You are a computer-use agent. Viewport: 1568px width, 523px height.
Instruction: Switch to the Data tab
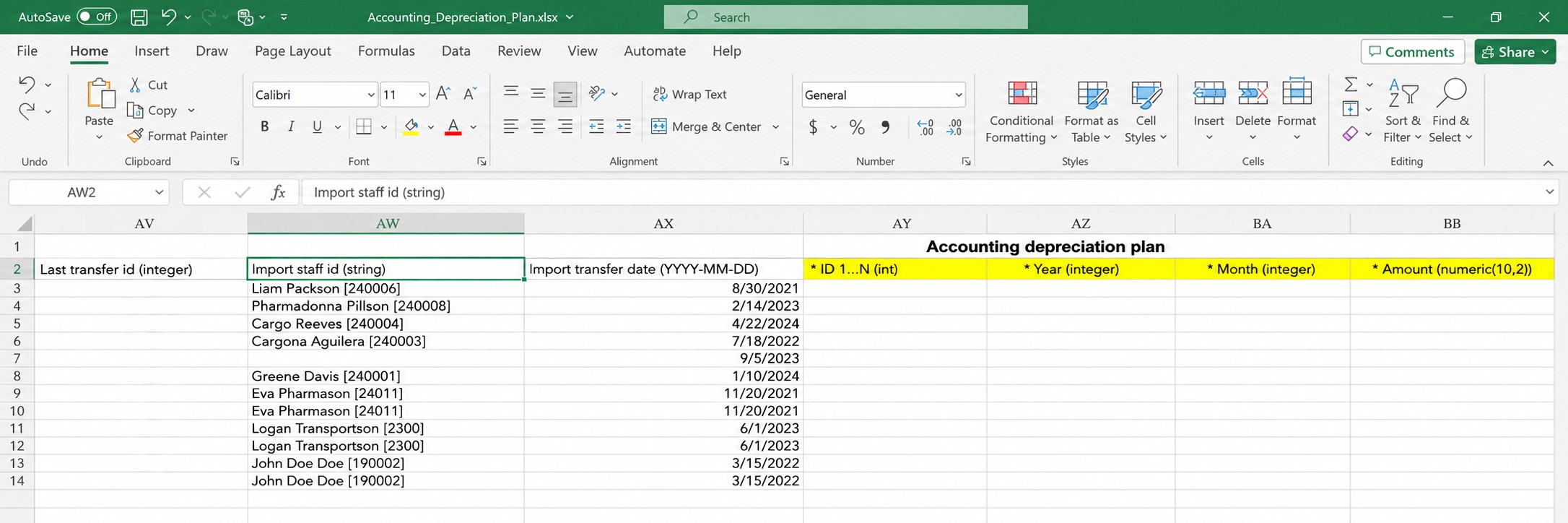coord(456,51)
